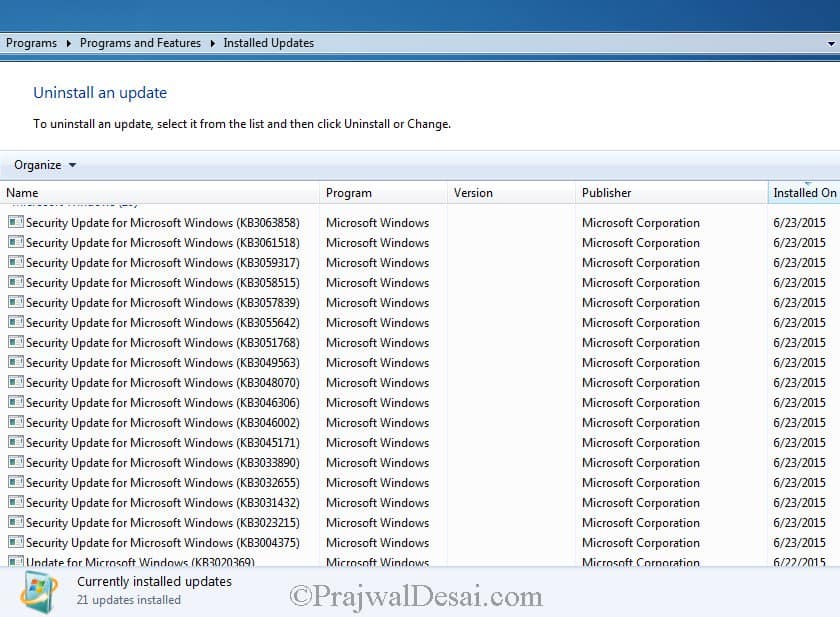Click the Windows Update icon in details pane
Viewport: 840px width, 617px height.
pyautogui.click(x=39, y=592)
